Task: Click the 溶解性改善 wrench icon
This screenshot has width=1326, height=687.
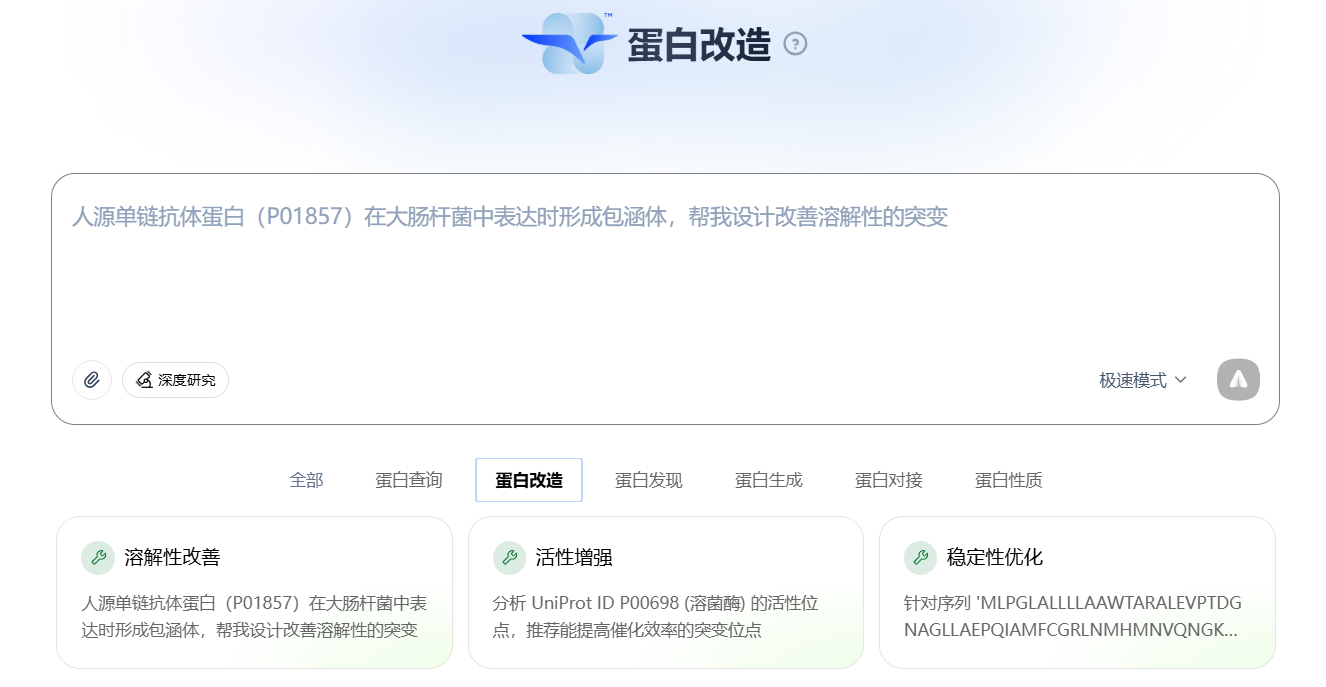Action: pos(98,558)
